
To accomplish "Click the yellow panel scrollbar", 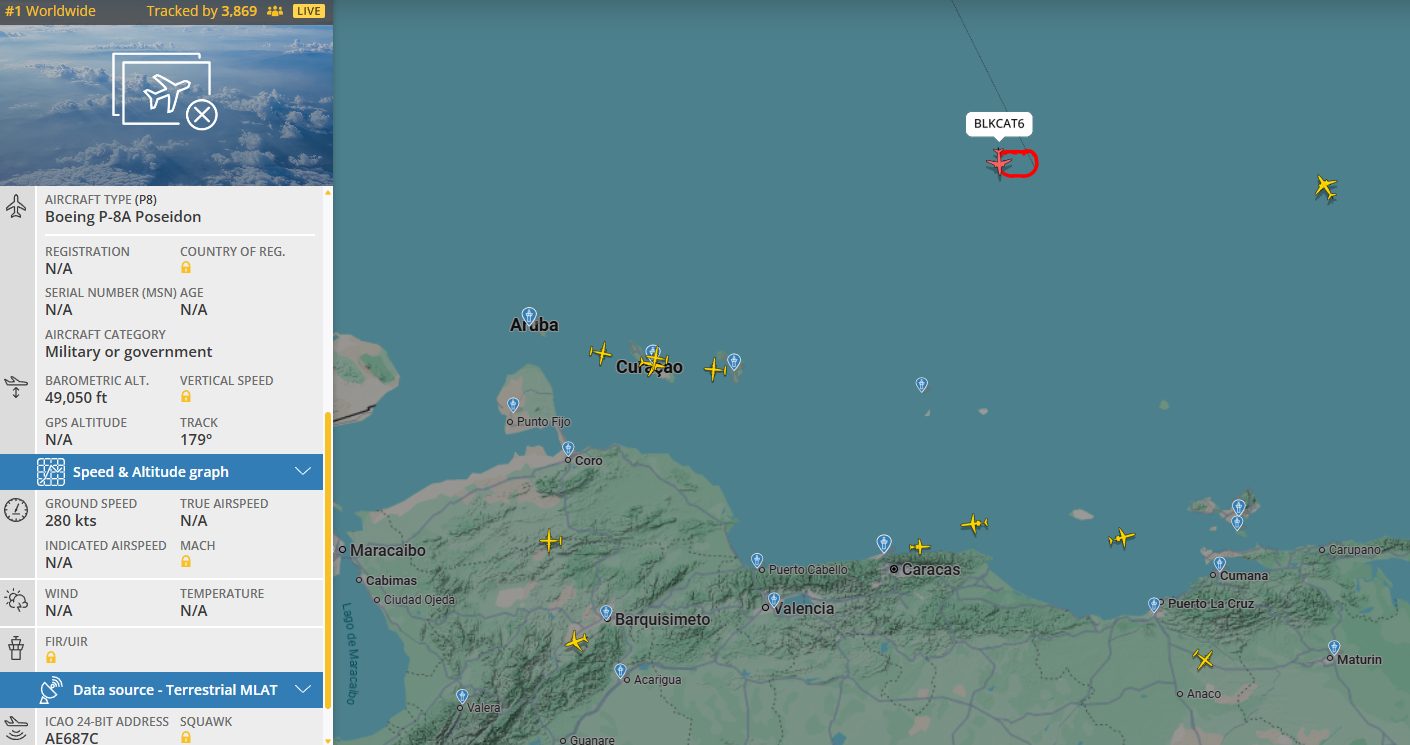I will [326, 560].
